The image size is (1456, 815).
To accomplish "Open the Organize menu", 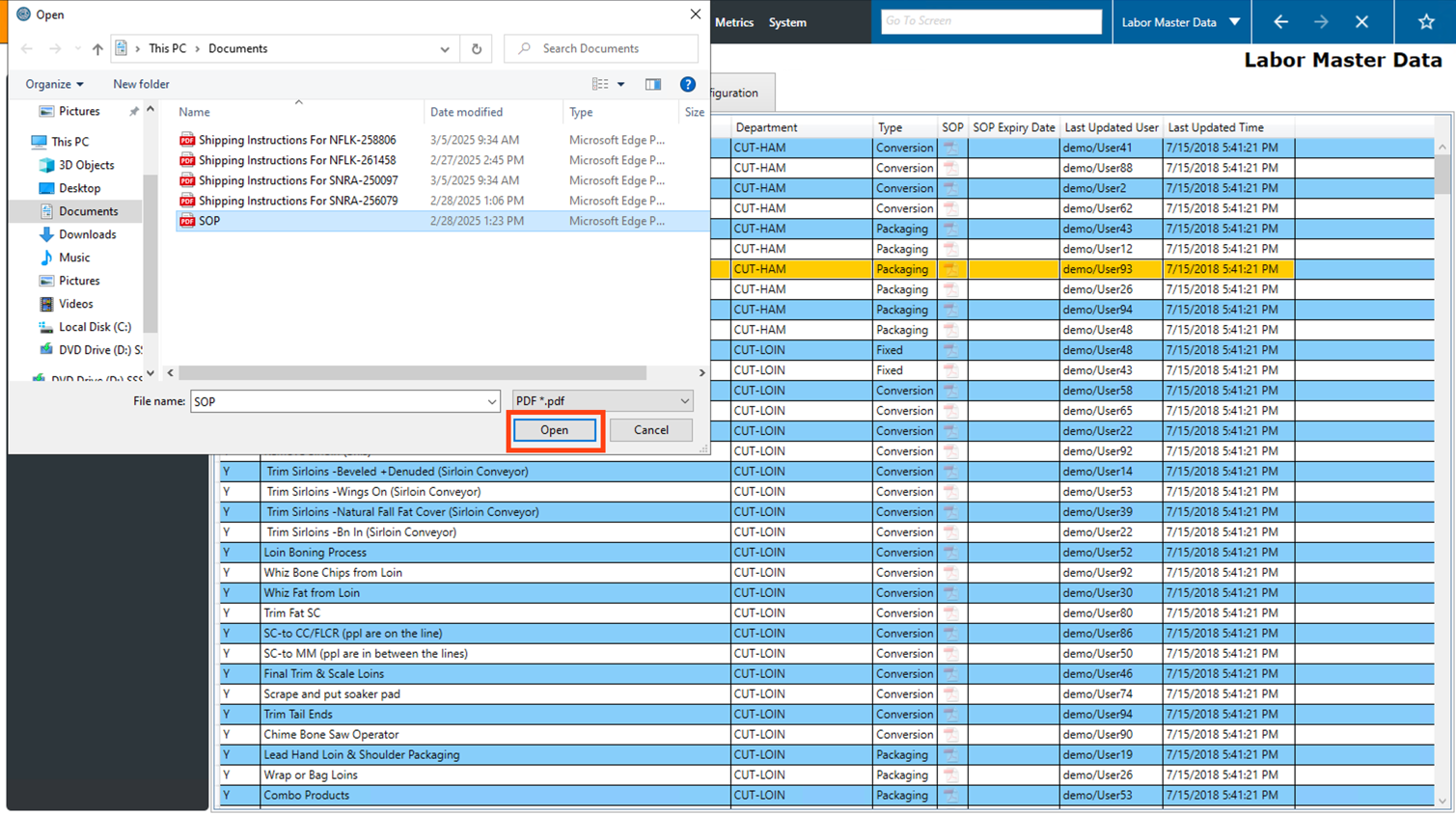I will [54, 84].
